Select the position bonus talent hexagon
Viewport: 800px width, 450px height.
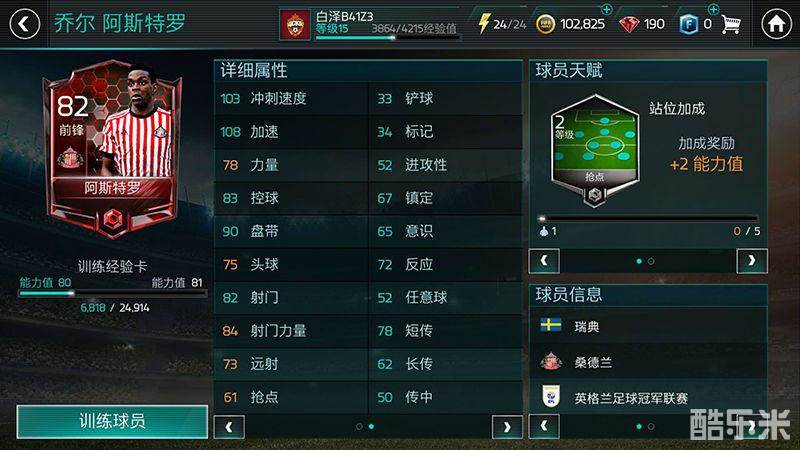pos(594,150)
